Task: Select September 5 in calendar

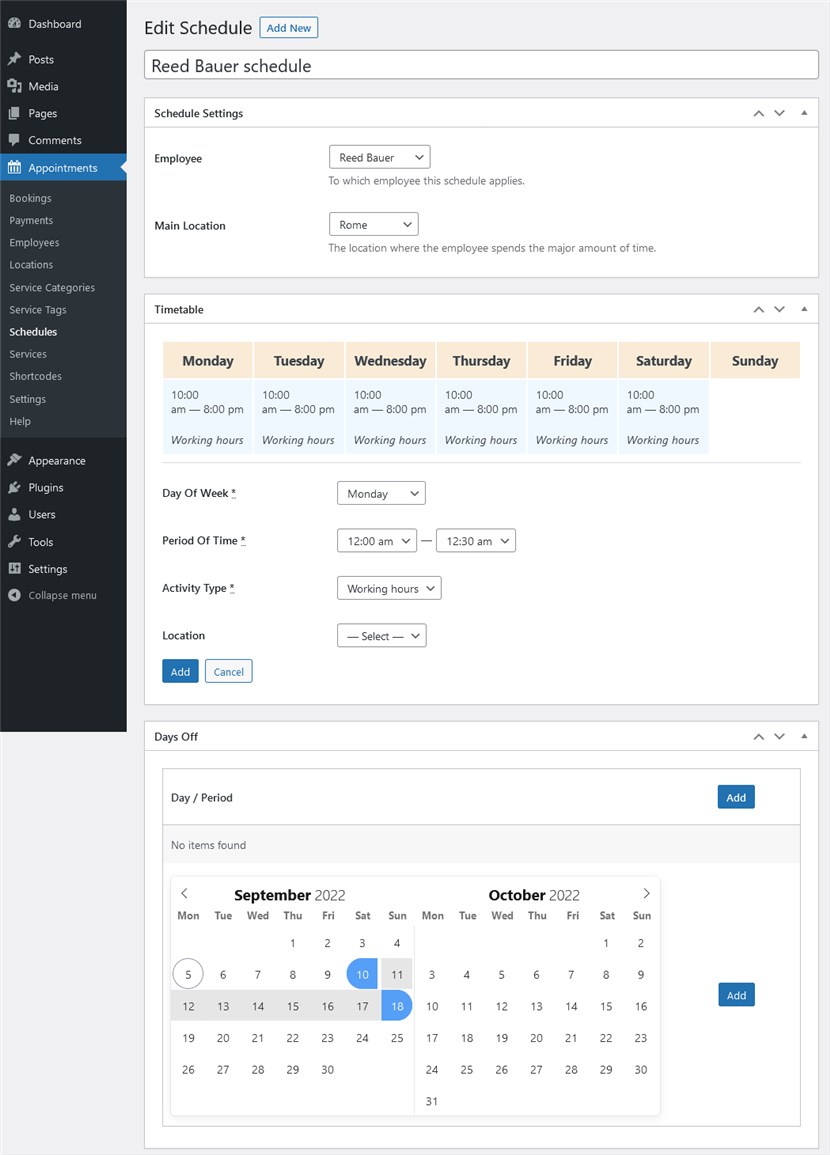Action: (188, 974)
